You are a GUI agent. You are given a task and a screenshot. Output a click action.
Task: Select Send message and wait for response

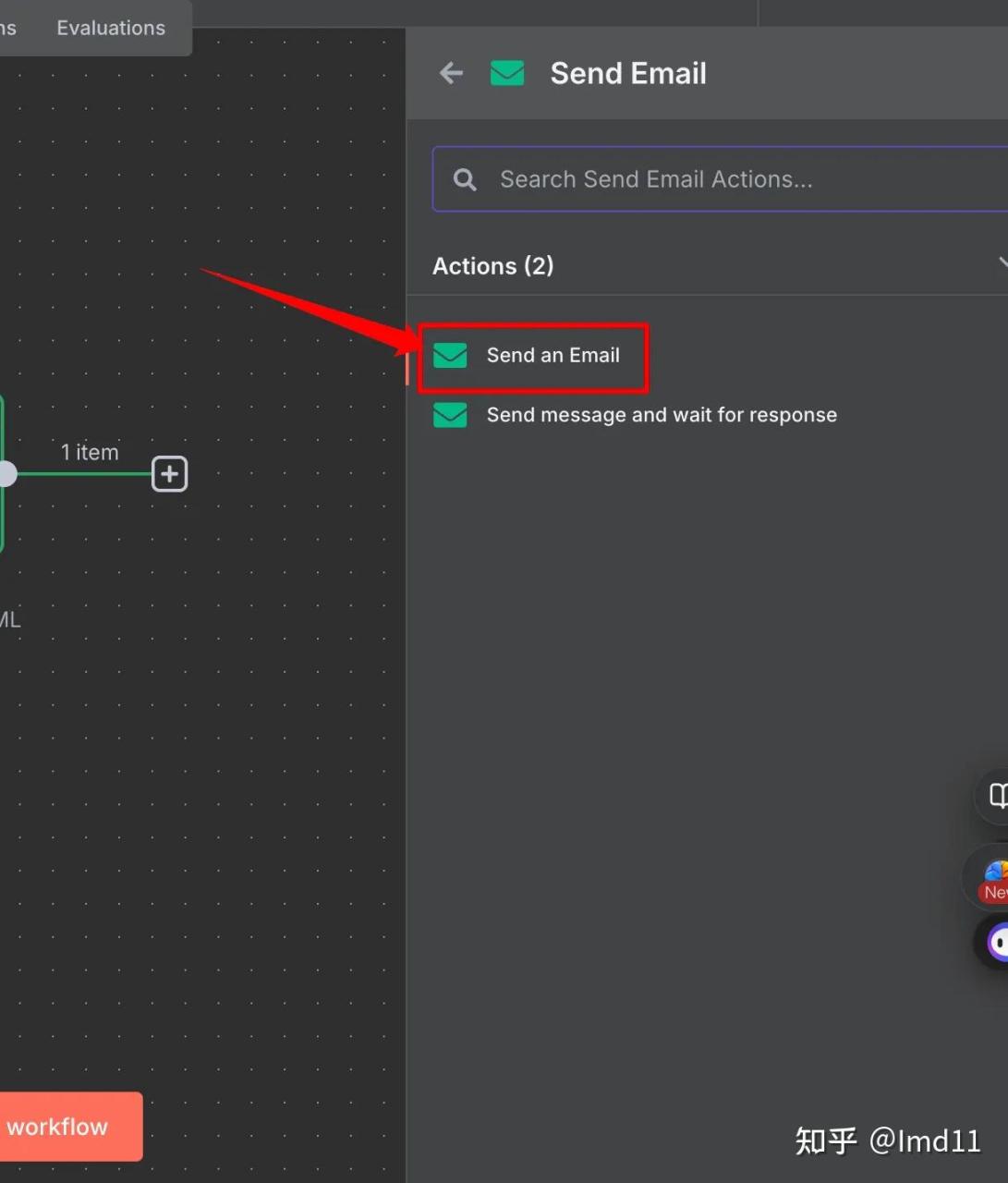[662, 415]
